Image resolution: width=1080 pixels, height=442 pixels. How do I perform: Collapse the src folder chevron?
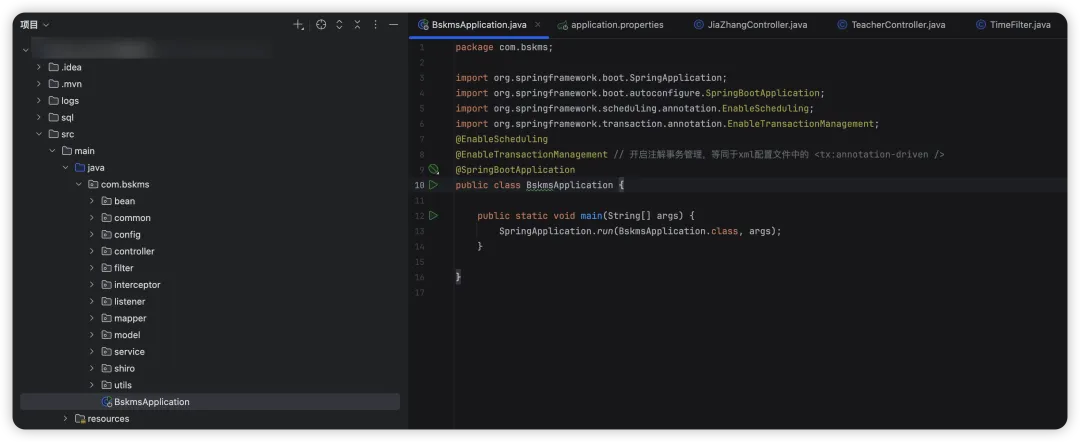[39, 134]
